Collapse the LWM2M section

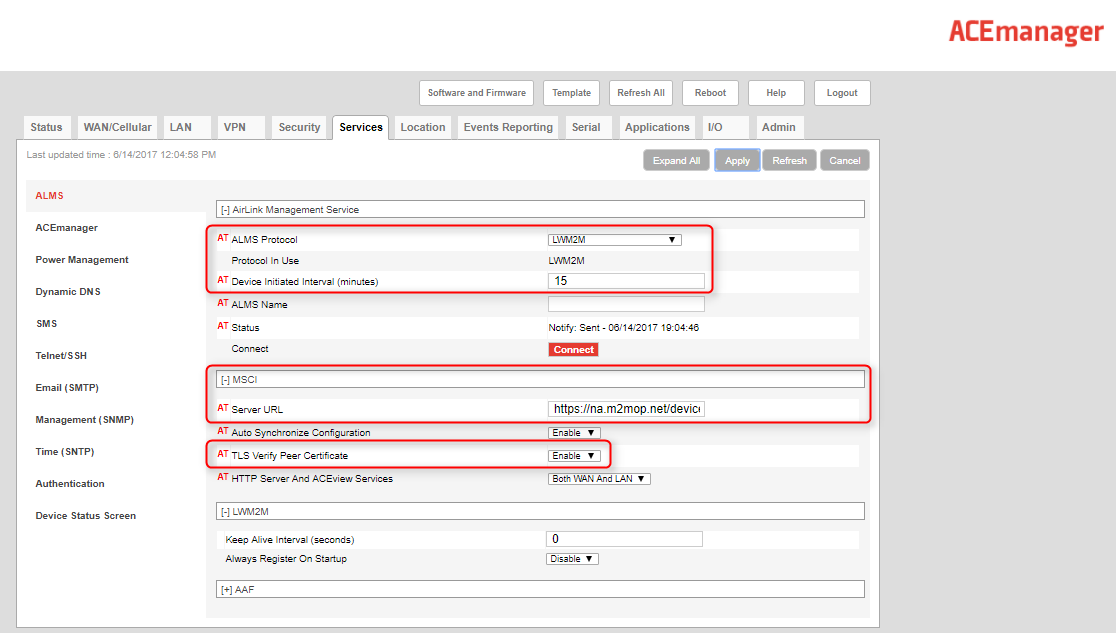(225, 512)
